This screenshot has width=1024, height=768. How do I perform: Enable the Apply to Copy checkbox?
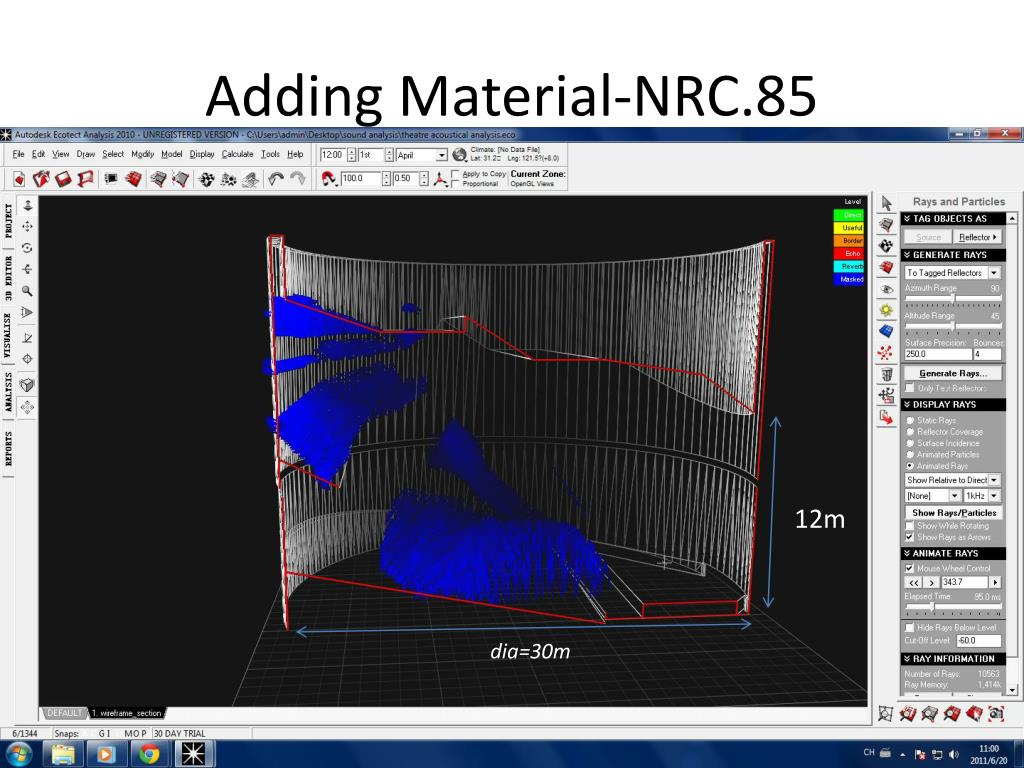[x=455, y=174]
